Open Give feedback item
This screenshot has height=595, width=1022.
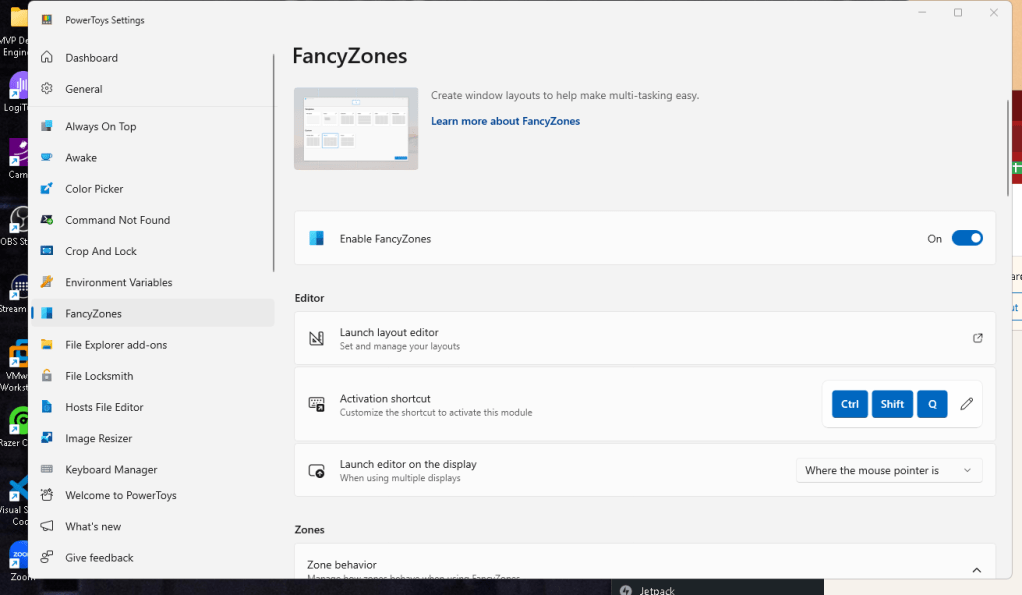(153, 558)
